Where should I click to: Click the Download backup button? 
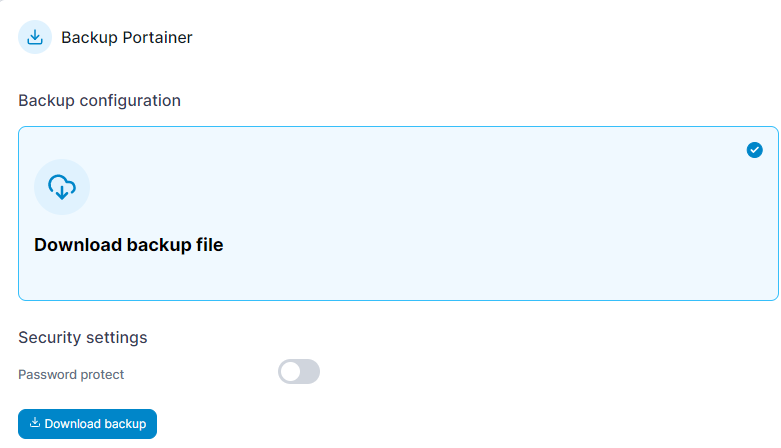pos(87,424)
